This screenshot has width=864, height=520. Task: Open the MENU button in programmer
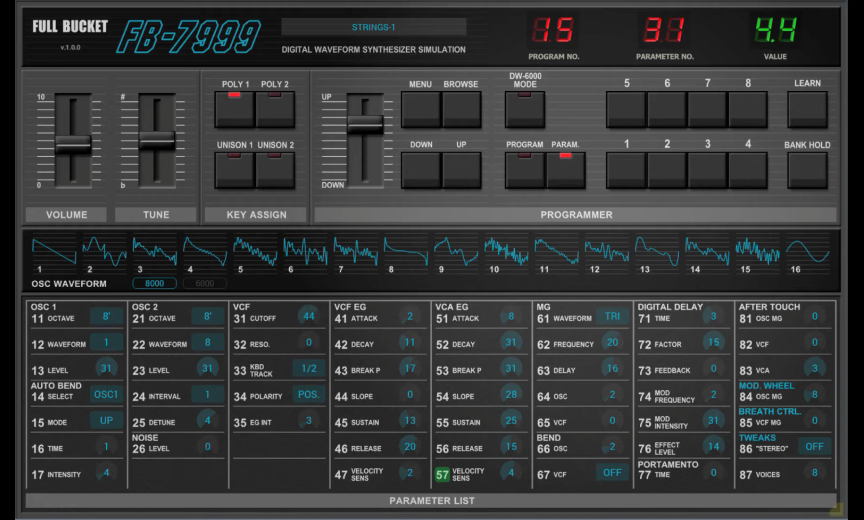point(421,109)
